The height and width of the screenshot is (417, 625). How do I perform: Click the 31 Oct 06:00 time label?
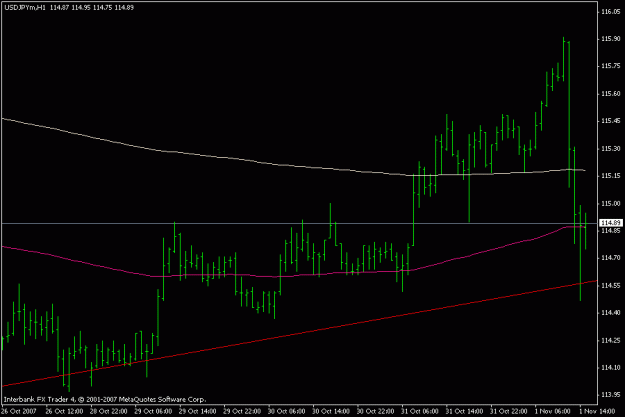(x=421, y=411)
